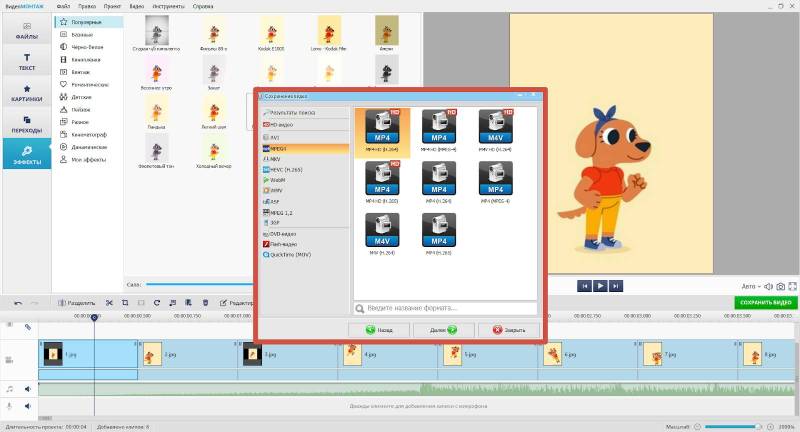Viewport: 800px width, 432px height.
Task: Adjust the timeline Масштаб zoom slider
Action: pyautogui.click(x=733, y=426)
